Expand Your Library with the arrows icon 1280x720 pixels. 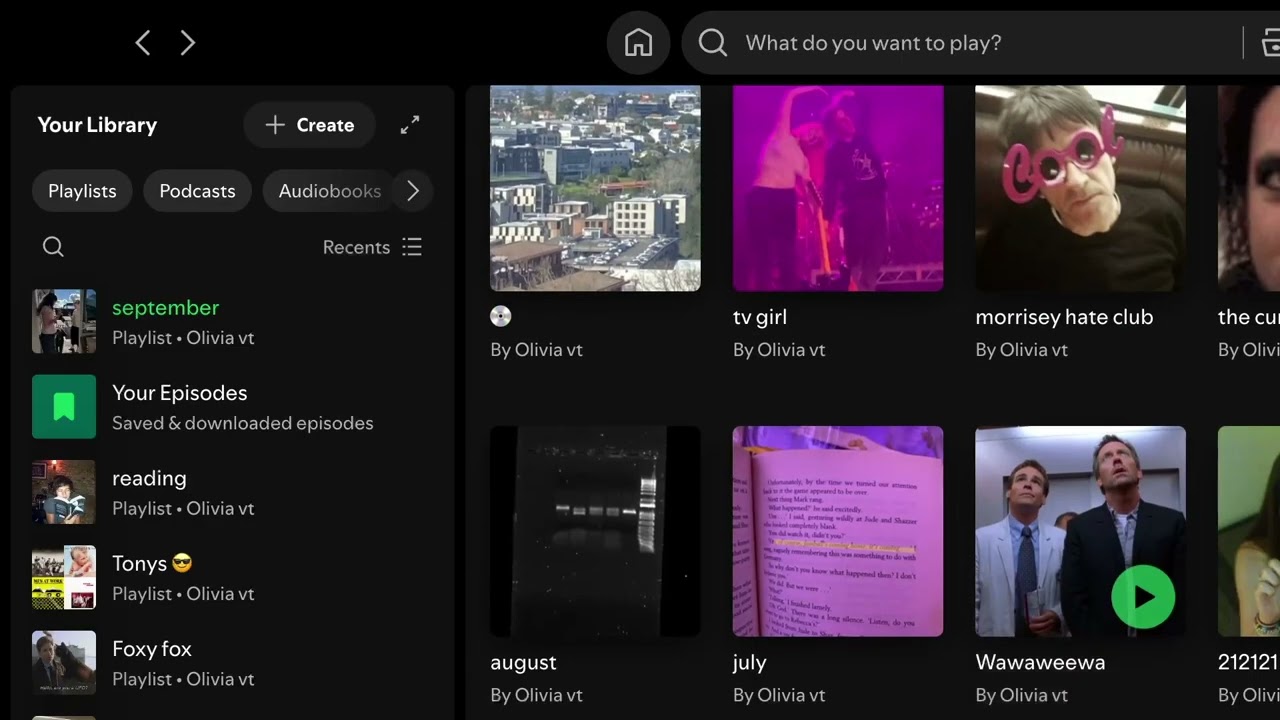click(x=410, y=125)
